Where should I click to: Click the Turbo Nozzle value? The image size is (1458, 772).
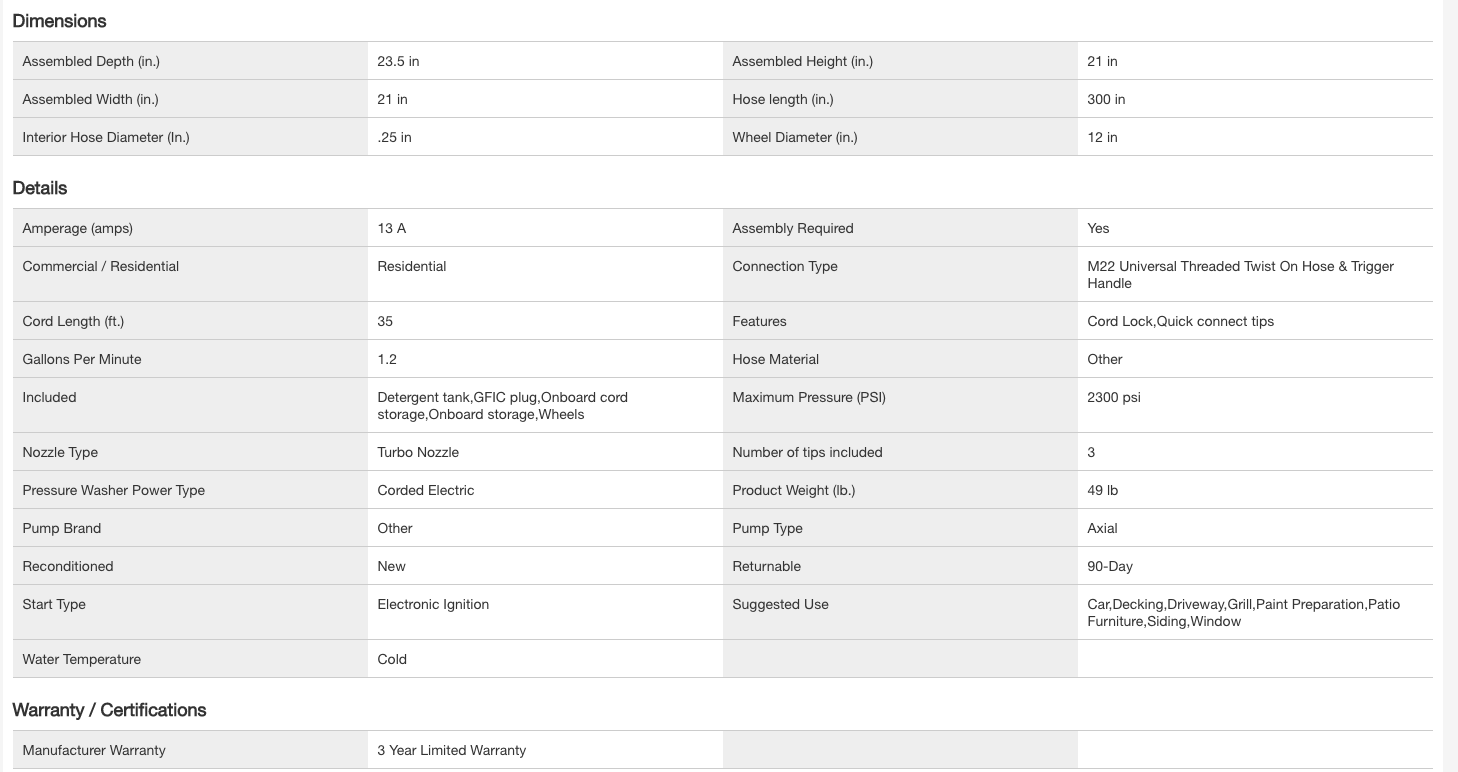[x=418, y=453]
